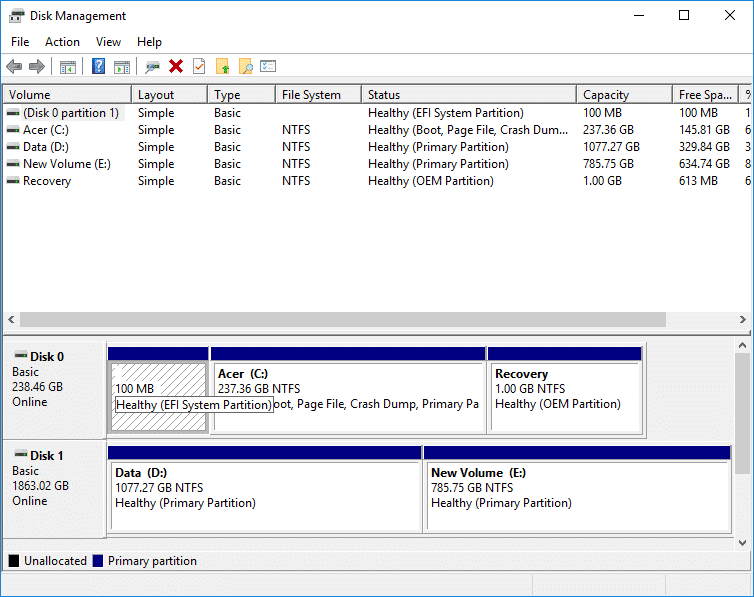Click the Back arrow toolbar icon
Screen dimensions: 754x597
tap(14, 67)
